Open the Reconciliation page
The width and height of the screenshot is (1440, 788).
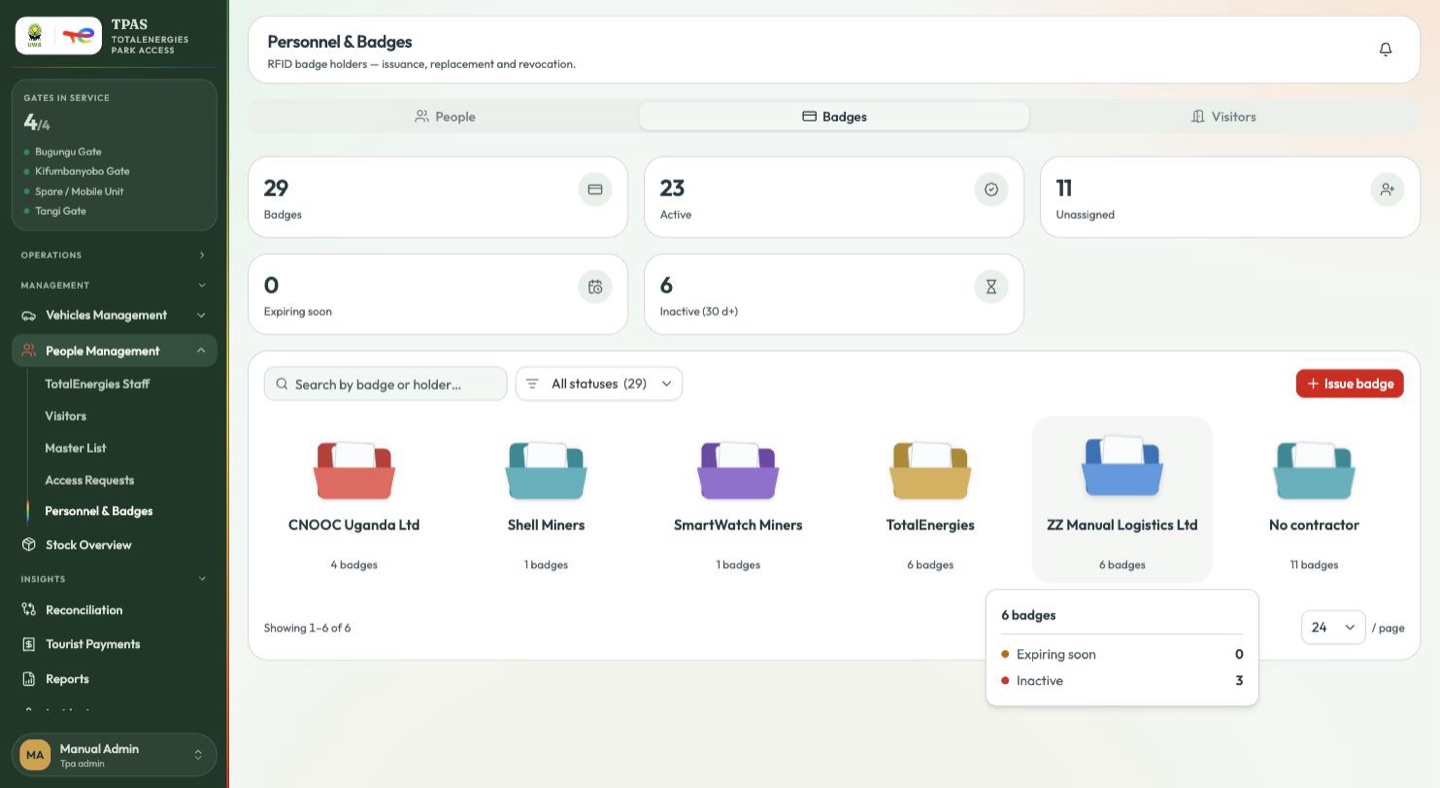point(114,610)
